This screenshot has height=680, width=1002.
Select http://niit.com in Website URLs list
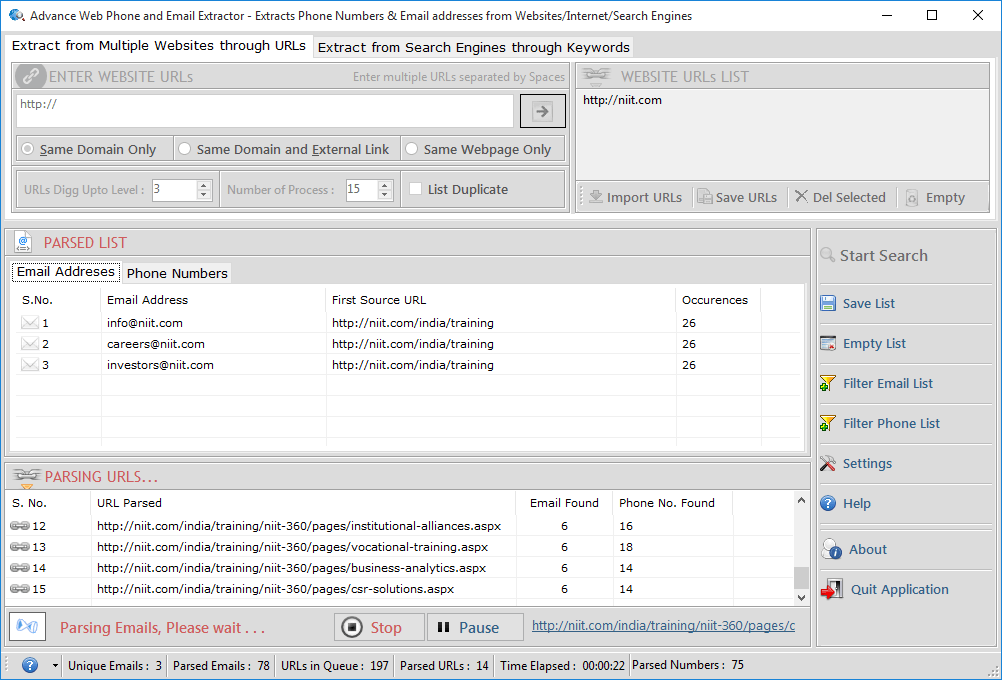tap(622, 100)
